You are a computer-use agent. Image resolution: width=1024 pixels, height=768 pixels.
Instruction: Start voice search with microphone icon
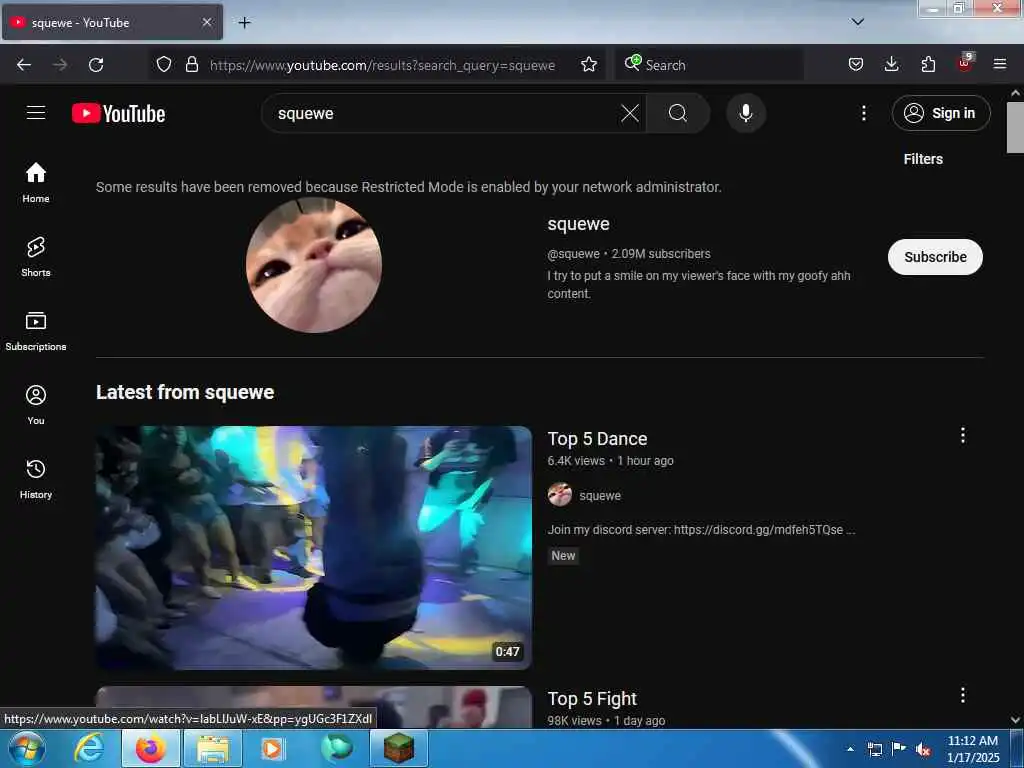(746, 113)
